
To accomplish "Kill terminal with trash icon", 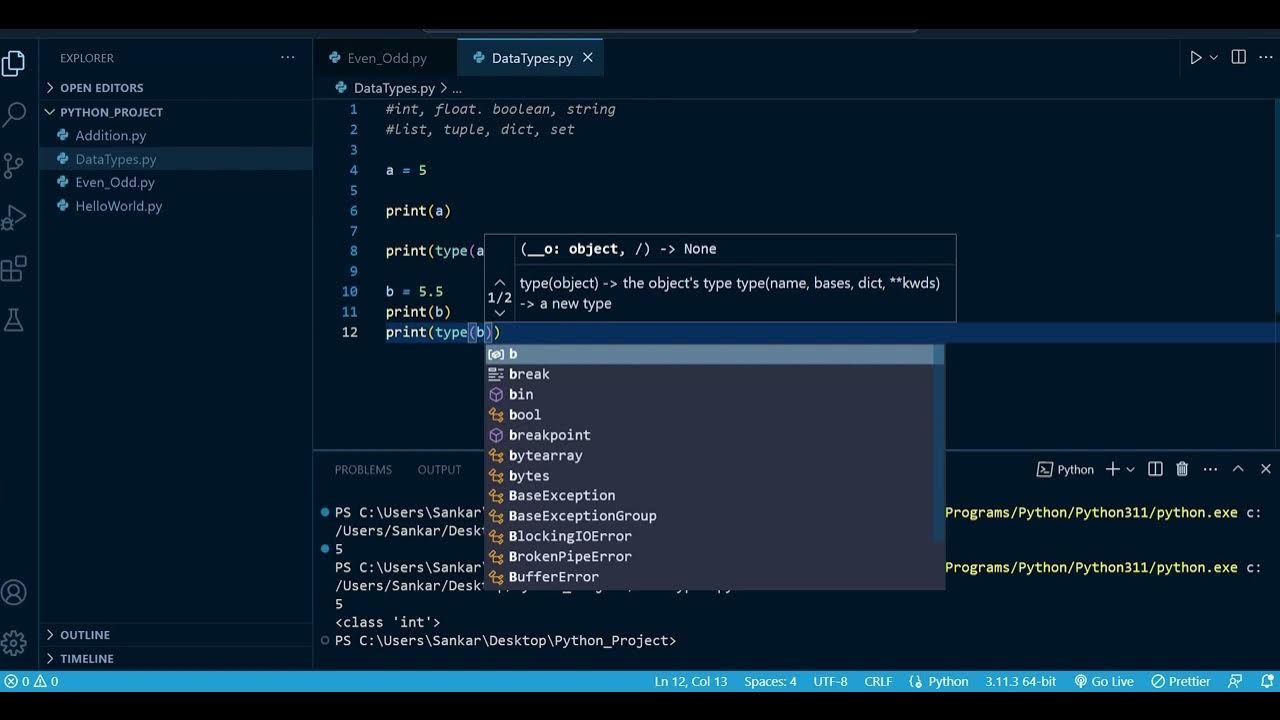I will 1182,469.
